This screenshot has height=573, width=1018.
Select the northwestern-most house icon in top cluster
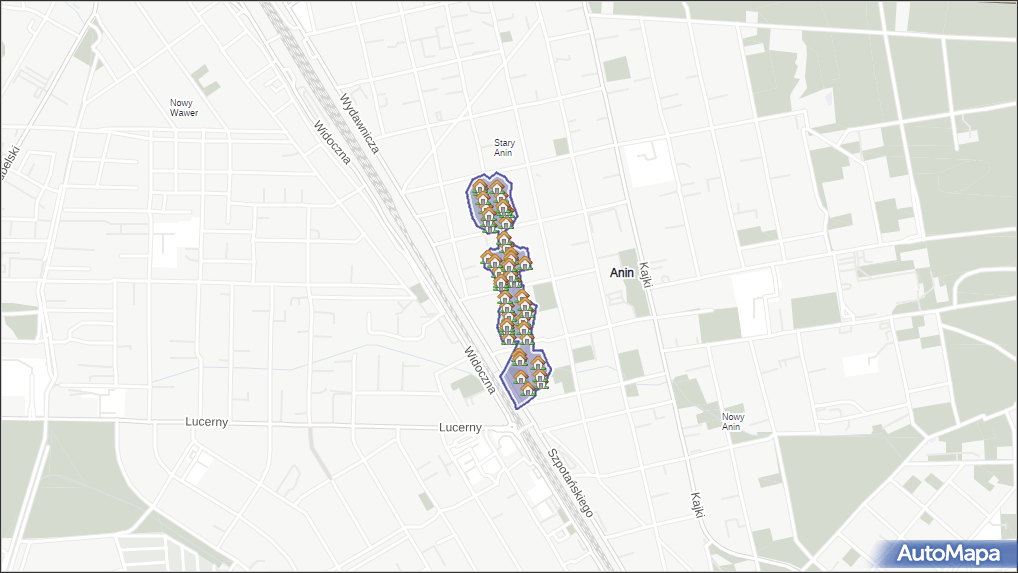(480, 188)
